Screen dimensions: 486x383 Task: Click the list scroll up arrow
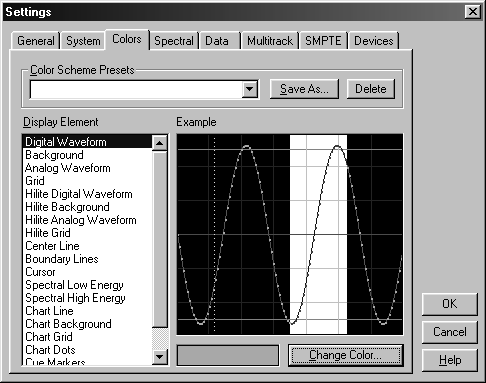click(160, 143)
